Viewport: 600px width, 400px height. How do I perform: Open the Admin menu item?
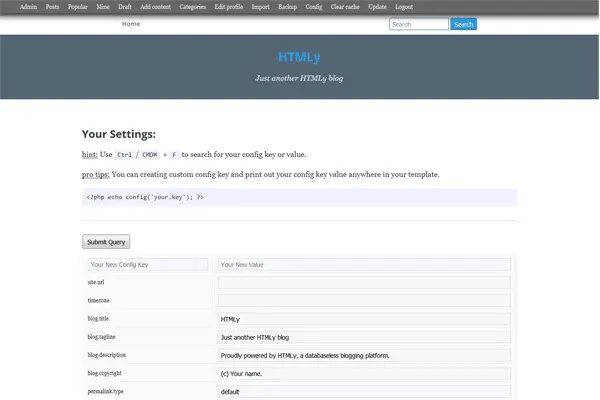pos(29,6)
